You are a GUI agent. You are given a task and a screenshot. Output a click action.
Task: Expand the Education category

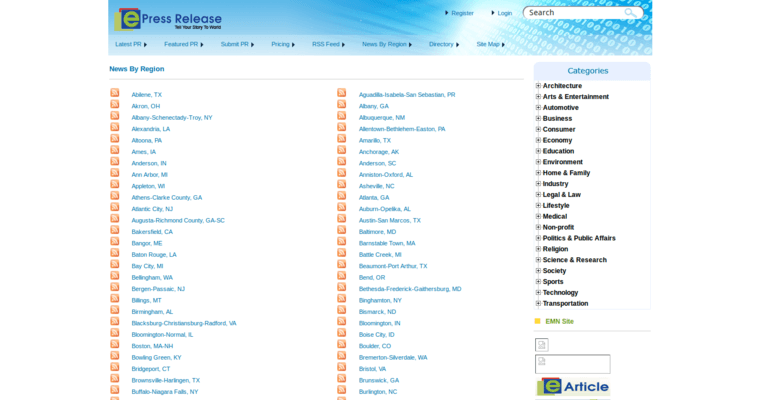pyautogui.click(x=538, y=151)
